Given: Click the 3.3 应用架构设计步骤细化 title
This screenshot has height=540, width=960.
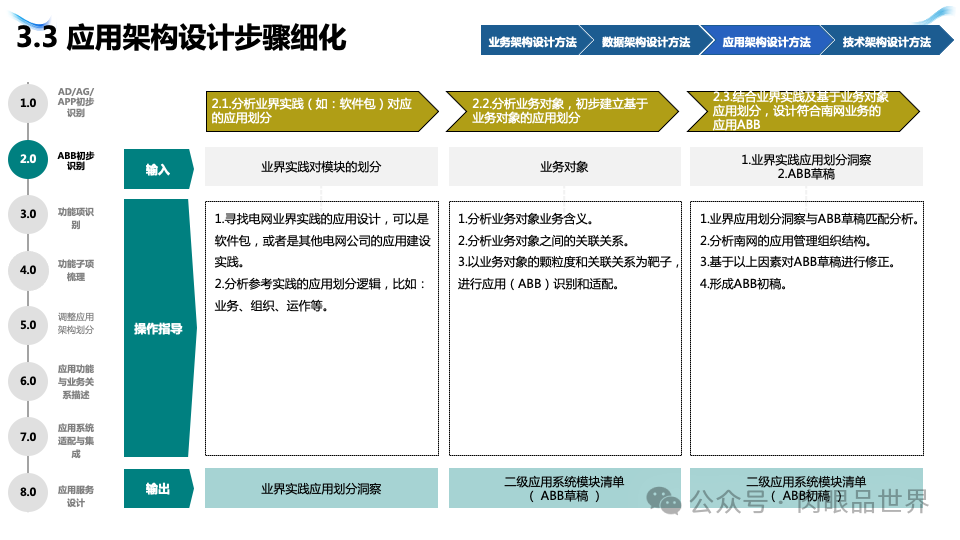Looking at the screenshot, I should coord(182,37).
